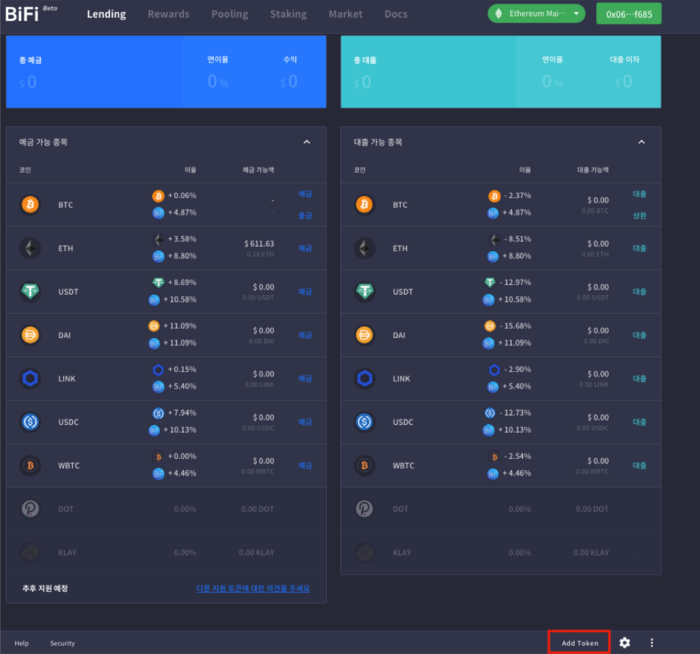The image size is (700, 654).
Task: Click the DAI coin icon in deposit list
Action: pyautogui.click(x=29, y=335)
